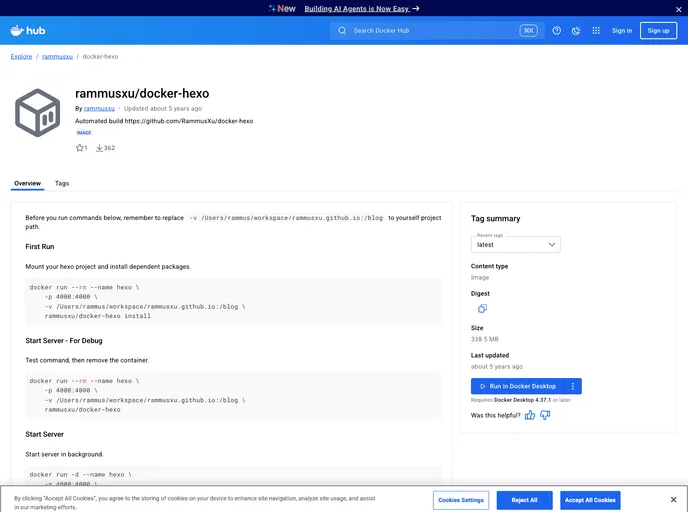The image size is (688, 512).
Task: Click the First Run heading
Action: (x=40, y=247)
